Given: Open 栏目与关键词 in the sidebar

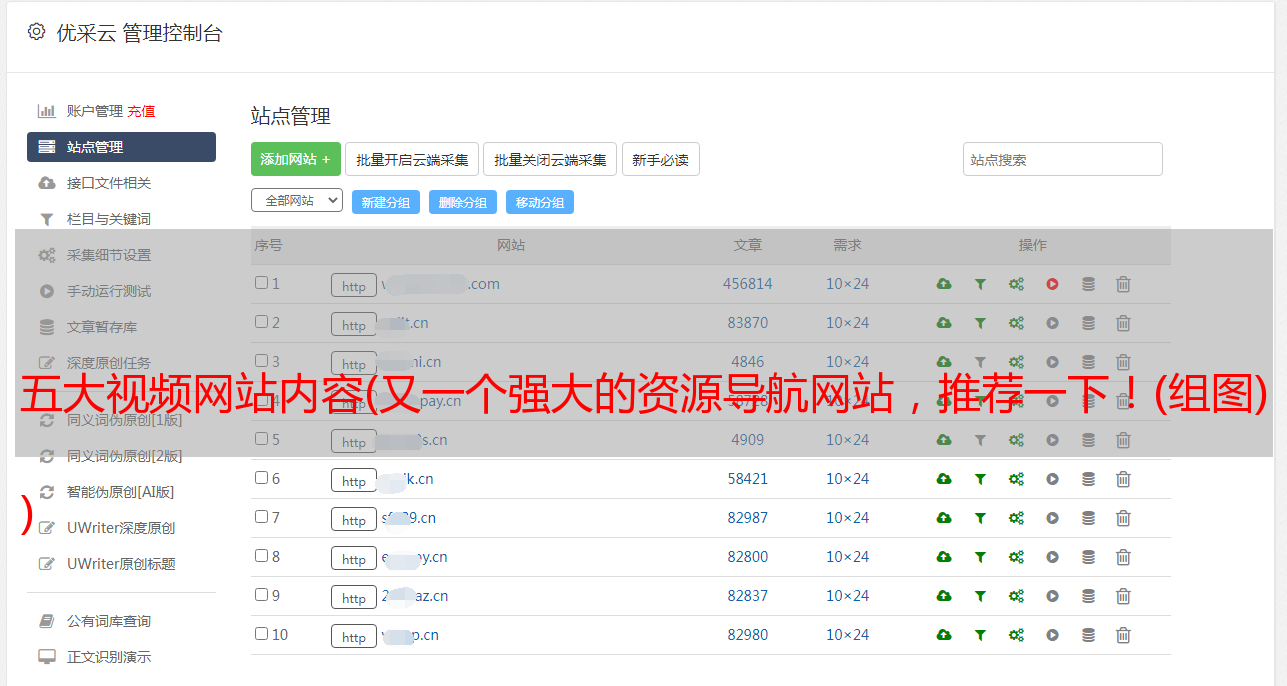Looking at the screenshot, I should [109, 219].
